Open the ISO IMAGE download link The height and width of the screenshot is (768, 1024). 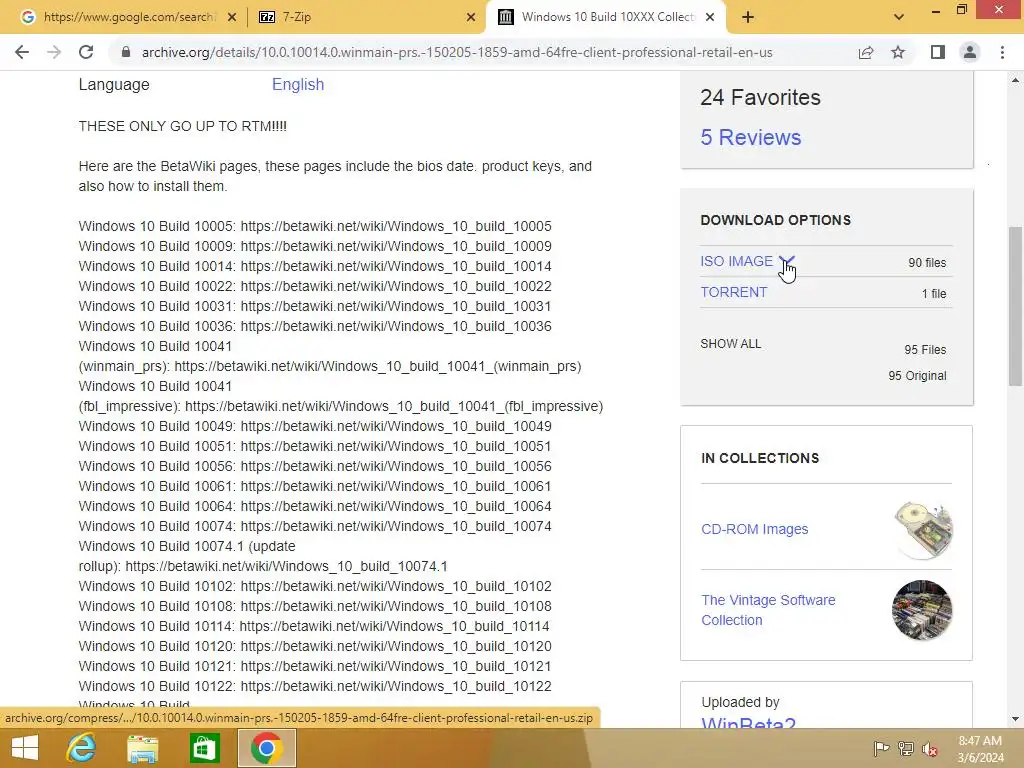pos(737,261)
